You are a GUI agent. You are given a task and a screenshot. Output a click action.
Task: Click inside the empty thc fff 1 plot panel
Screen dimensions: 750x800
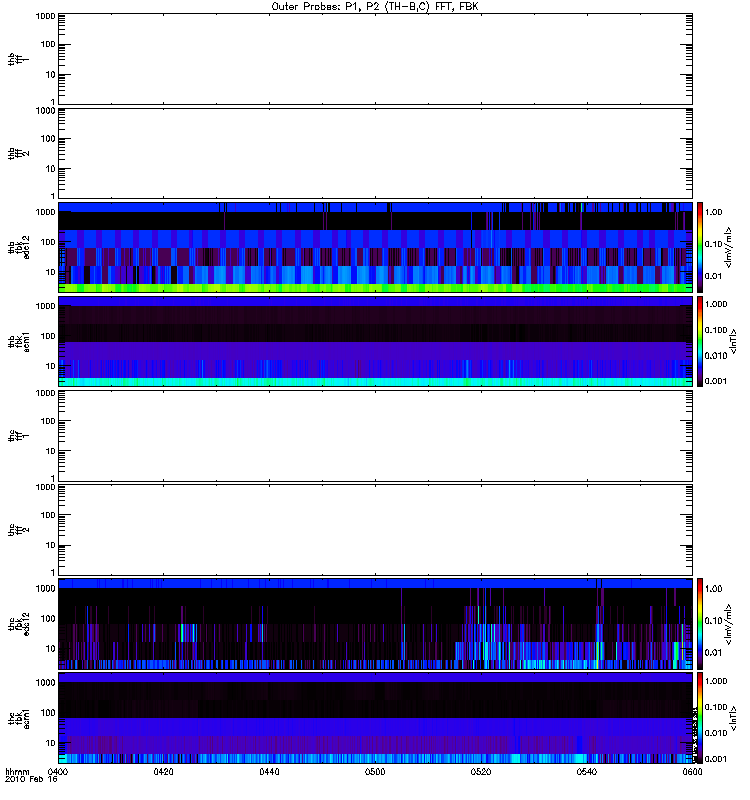tap(375, 436)
